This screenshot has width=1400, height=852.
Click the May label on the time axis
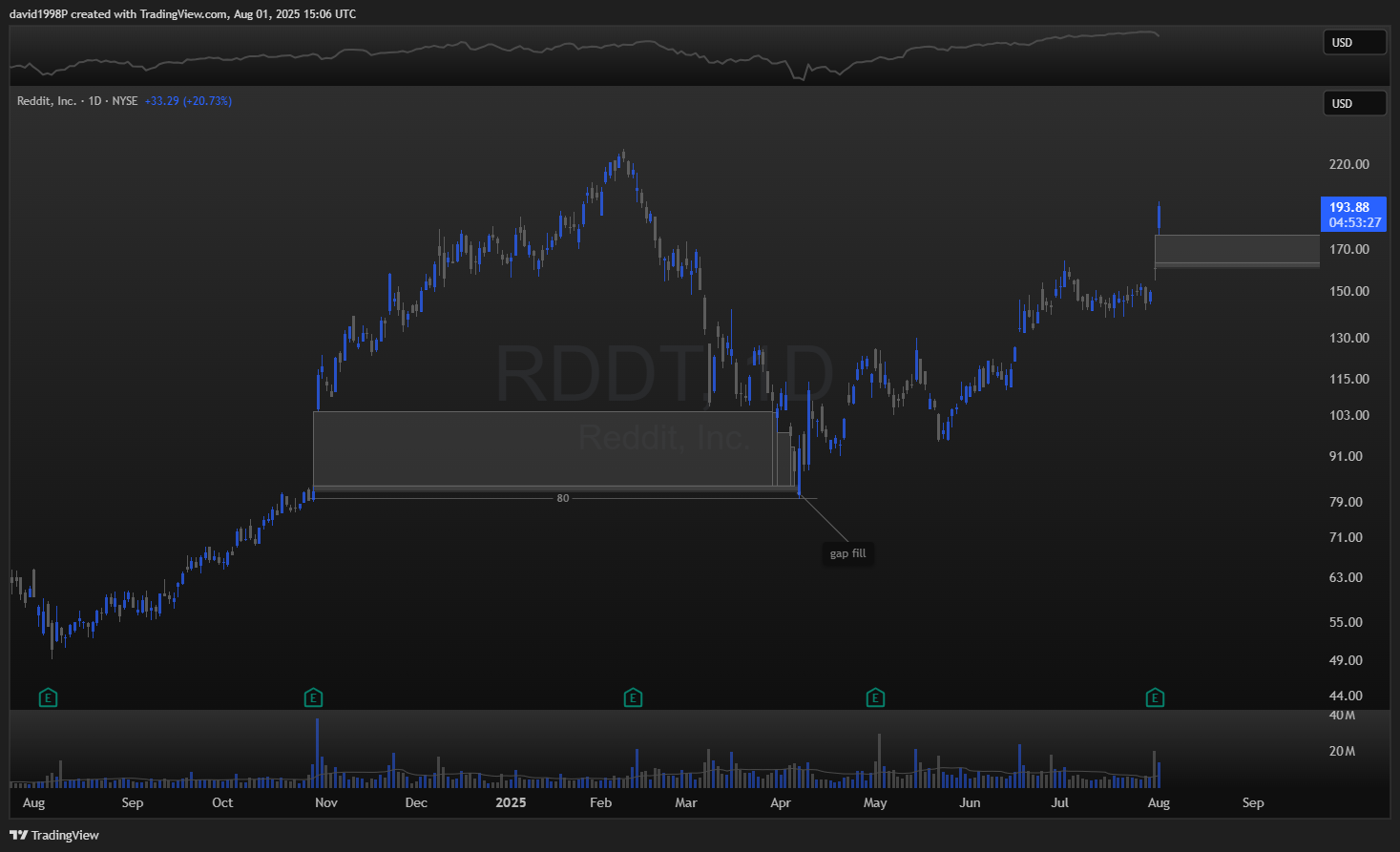pos(875,802)
